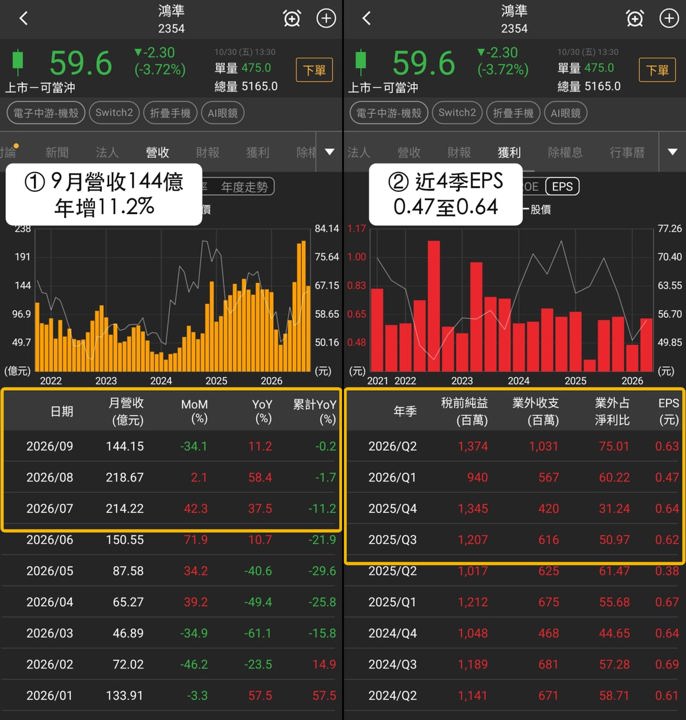The height and width of the screenshot is (720, 686).
Task: Tap MoM (%) column header
Action: 194,411
